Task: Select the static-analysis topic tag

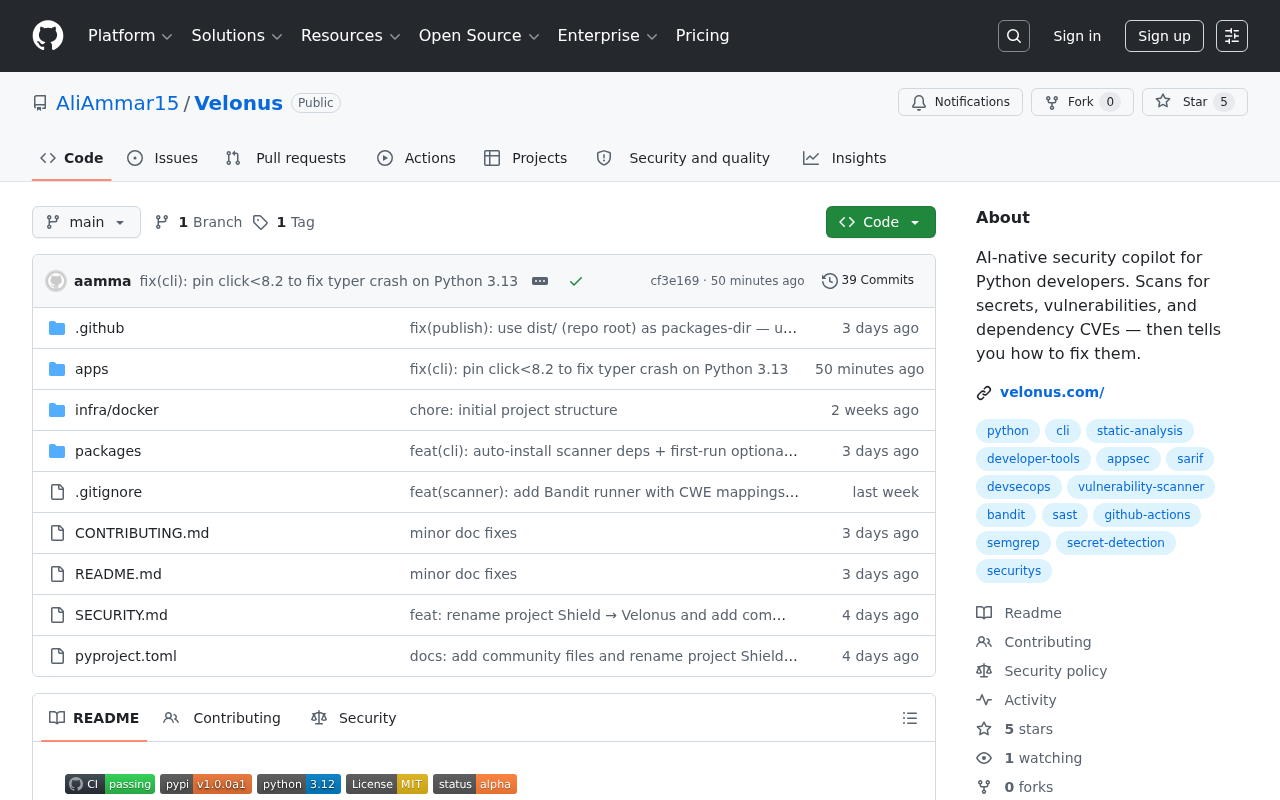Action: (1140, 431)
